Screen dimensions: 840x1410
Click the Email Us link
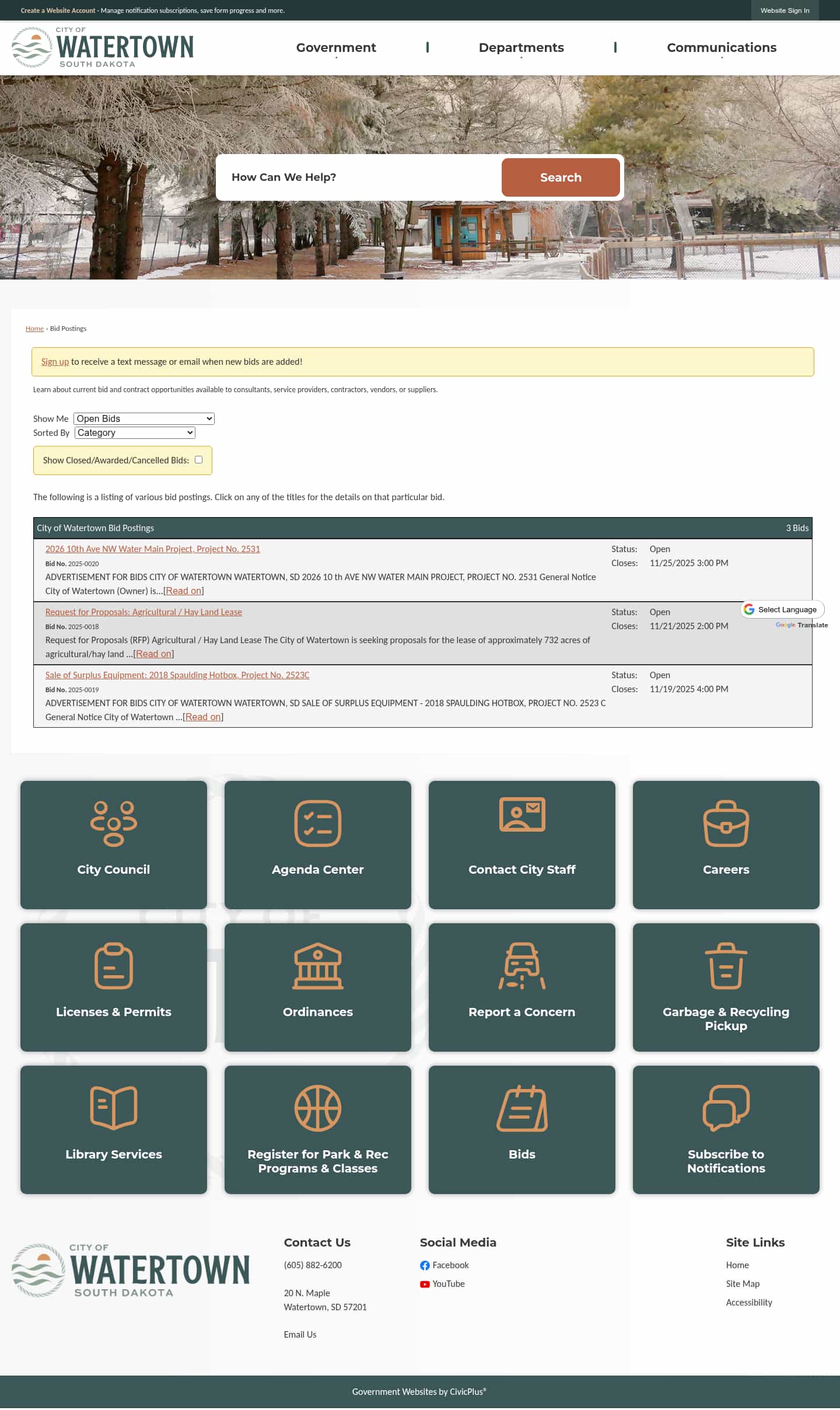coord(300,1335)
